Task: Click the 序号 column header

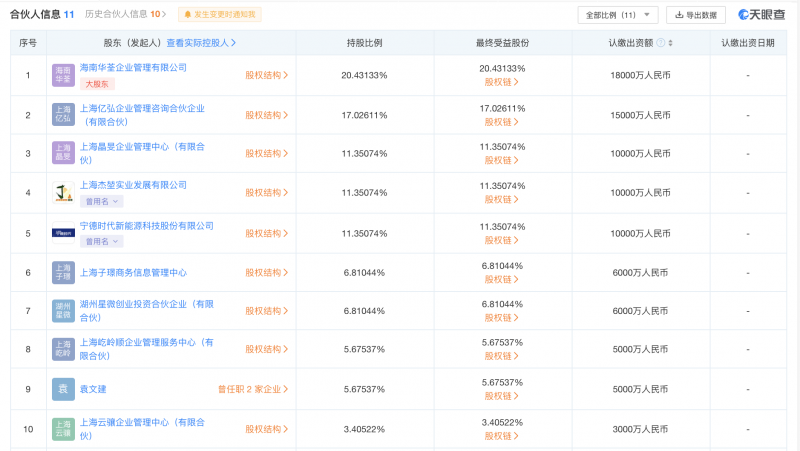Action: pyautogui.click(x=28, y=43)
